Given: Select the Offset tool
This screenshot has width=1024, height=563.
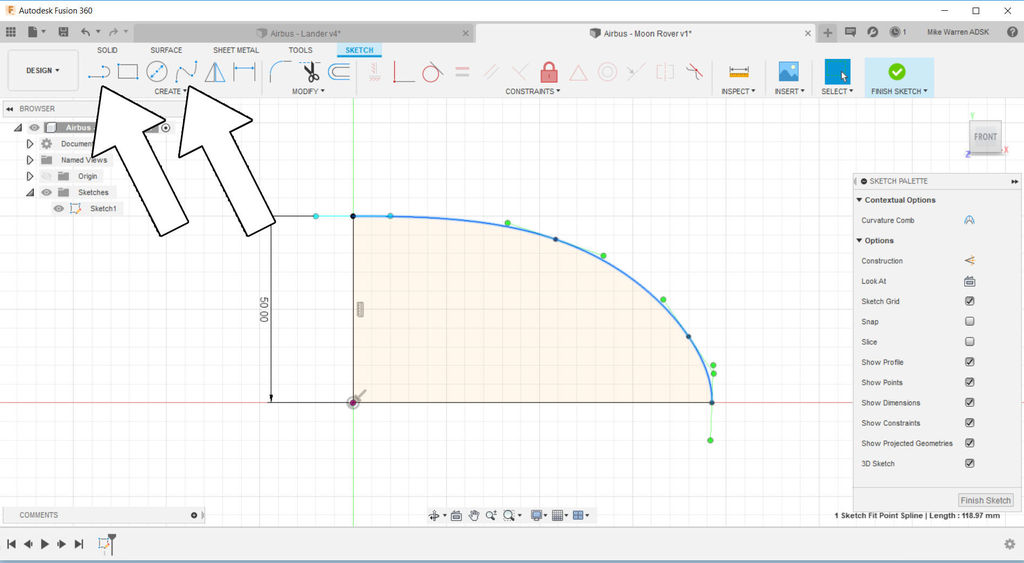Looking at the screenshot, I should [339, 72].
